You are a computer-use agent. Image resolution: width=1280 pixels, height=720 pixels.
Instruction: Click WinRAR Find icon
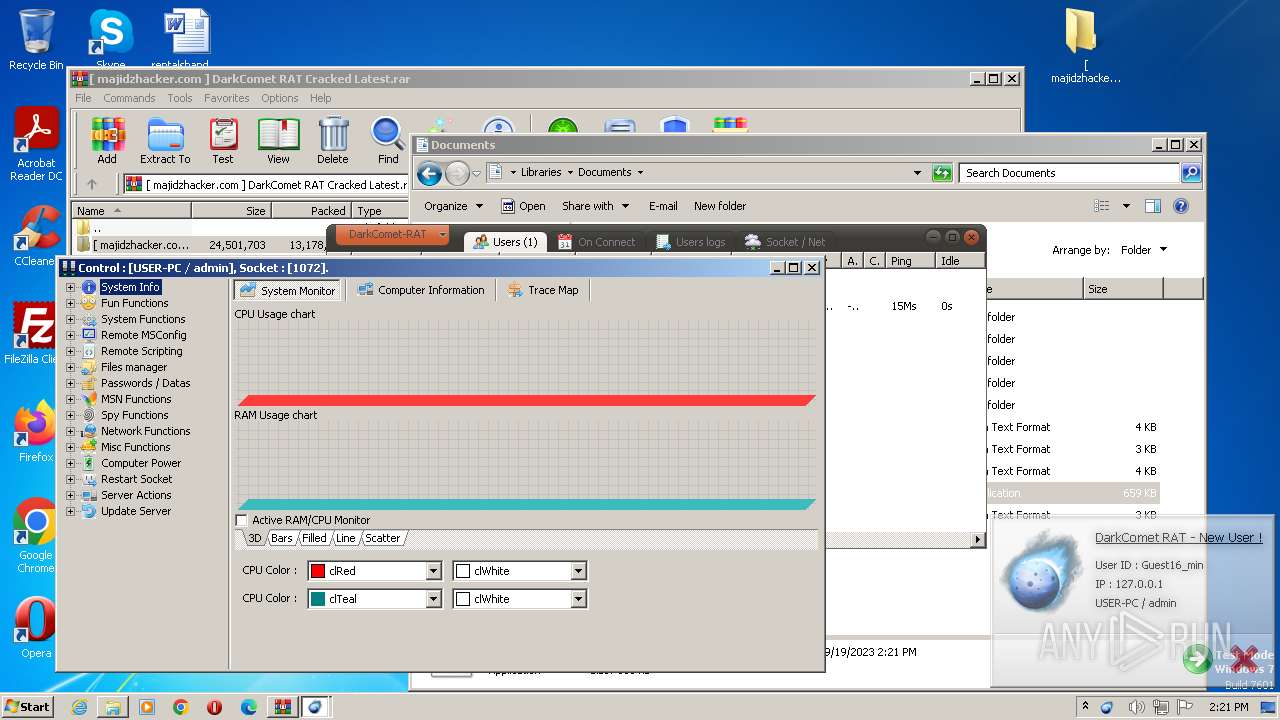(388, 134)
